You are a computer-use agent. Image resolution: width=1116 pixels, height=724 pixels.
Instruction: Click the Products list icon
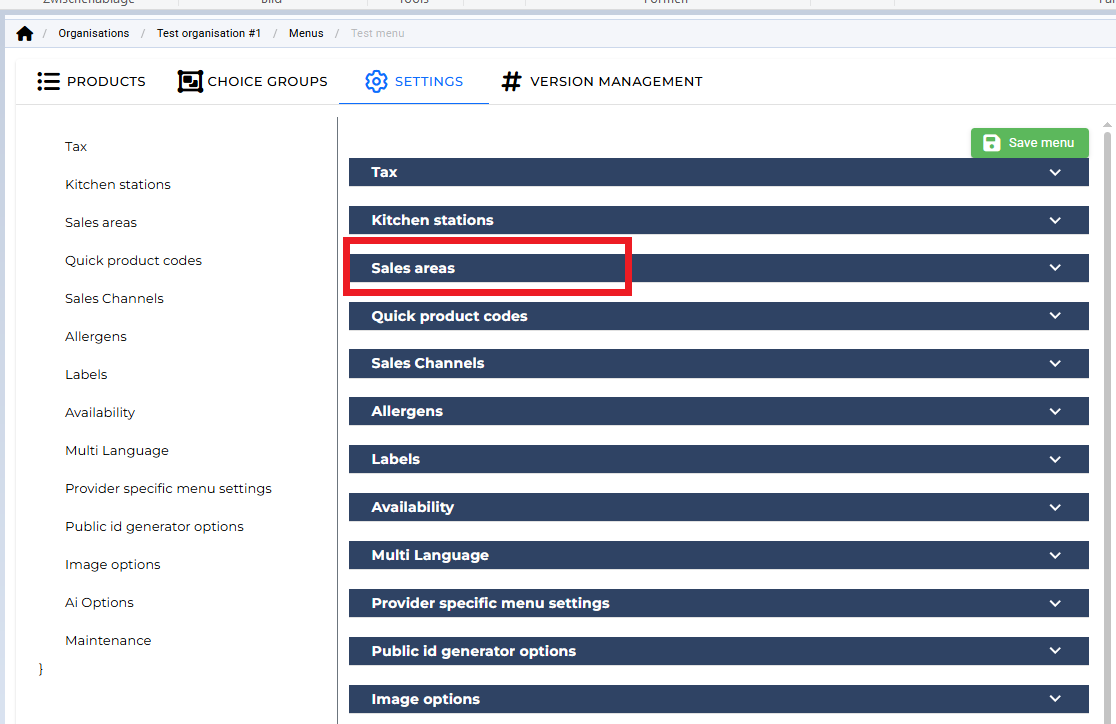[48, 82]
